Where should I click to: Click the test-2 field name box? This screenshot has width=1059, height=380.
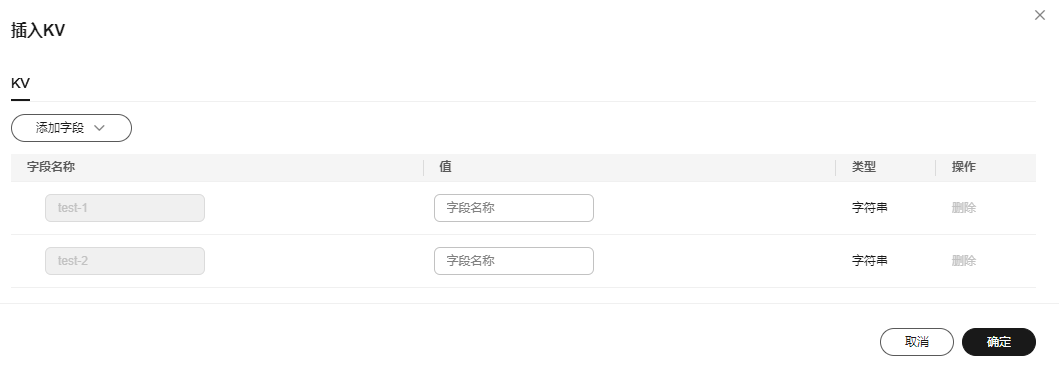125,261
